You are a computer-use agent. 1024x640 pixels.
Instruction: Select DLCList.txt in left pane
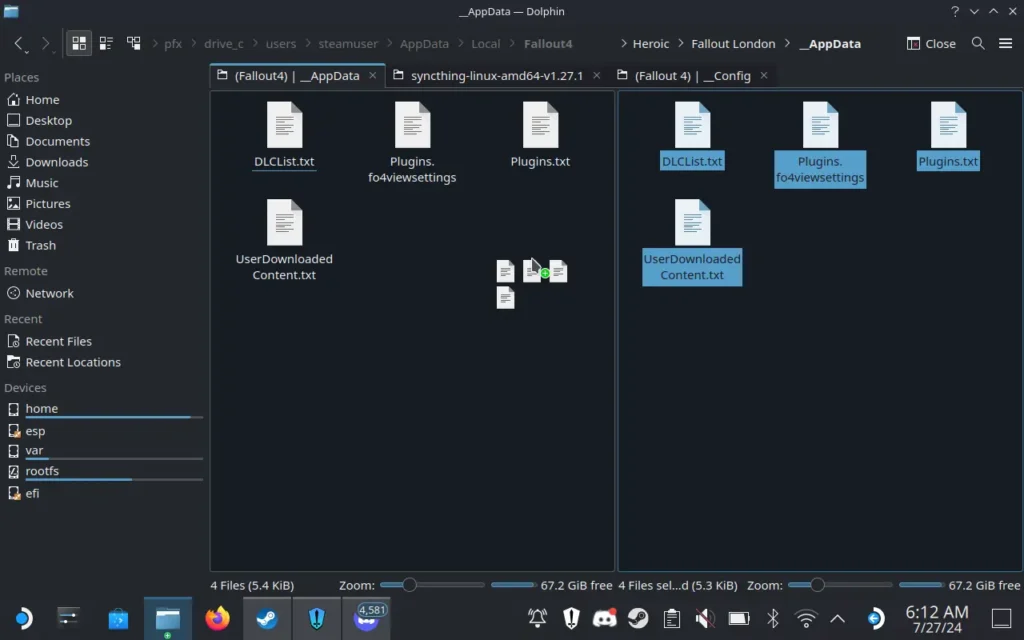[x=284, y=136]
